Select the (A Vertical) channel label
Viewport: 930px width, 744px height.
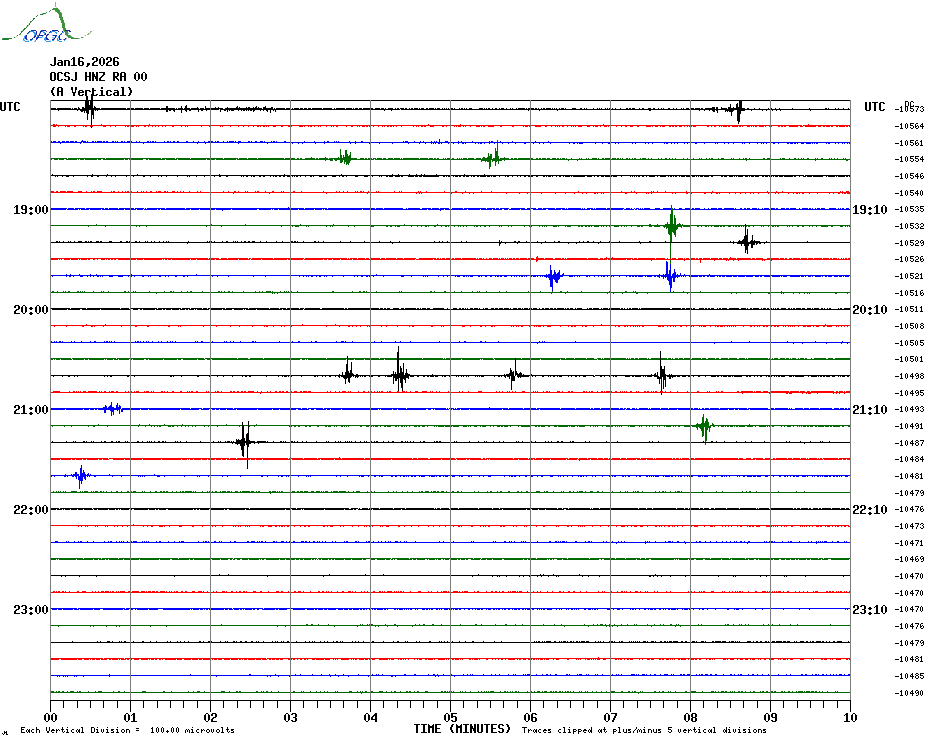click(x=91, y=92)
